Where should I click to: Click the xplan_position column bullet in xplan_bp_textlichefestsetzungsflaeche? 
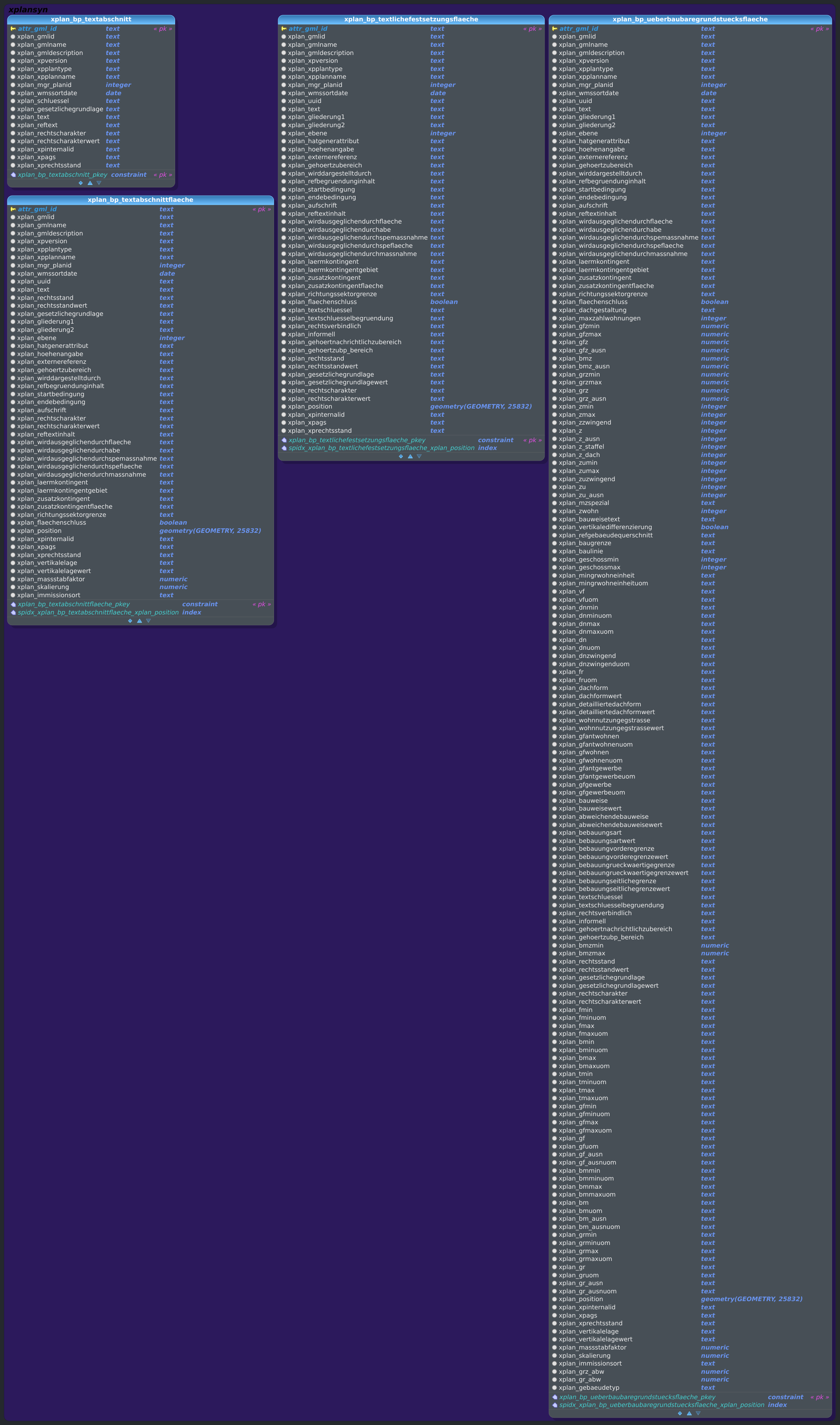(x=283, y=406)
